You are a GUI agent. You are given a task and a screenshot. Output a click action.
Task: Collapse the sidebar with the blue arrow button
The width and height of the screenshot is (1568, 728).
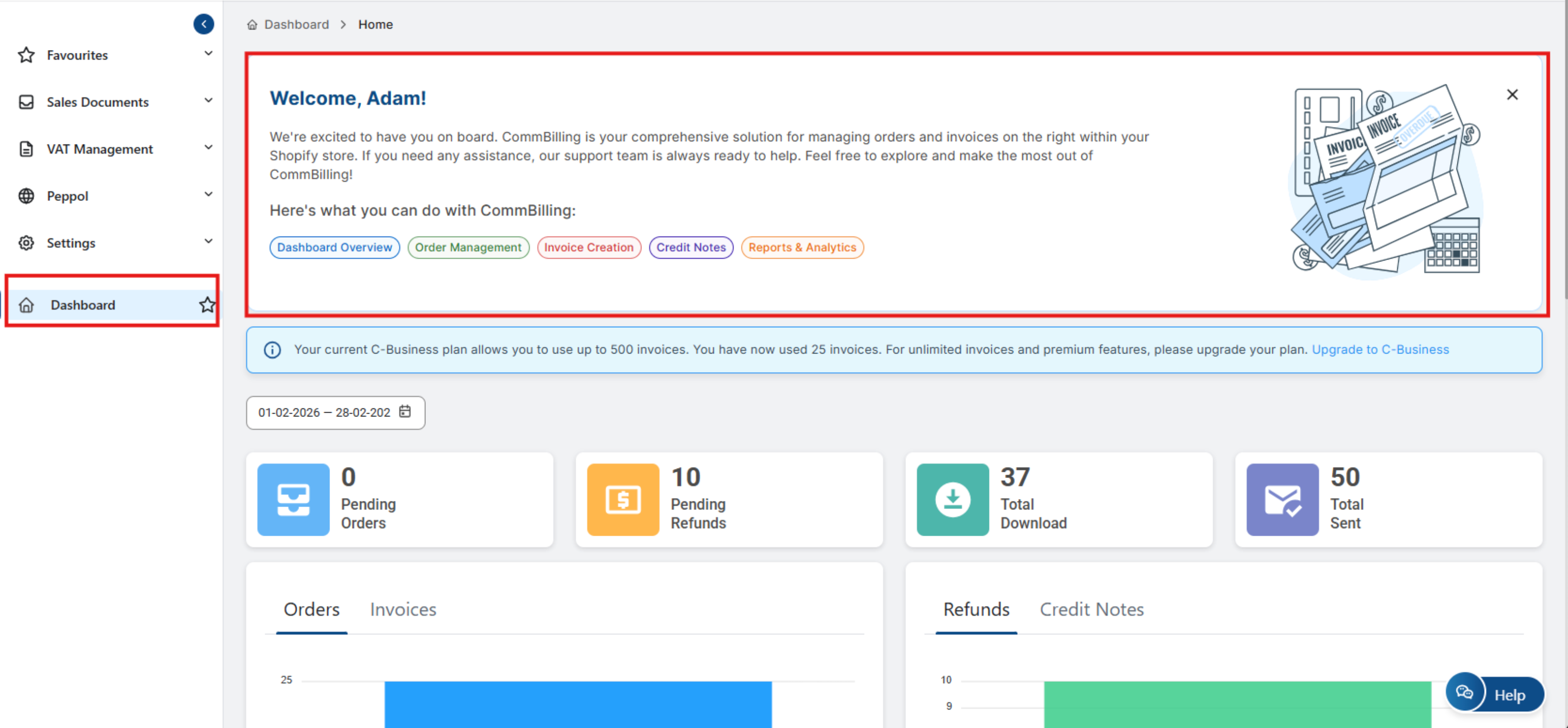tap(203, 24)
